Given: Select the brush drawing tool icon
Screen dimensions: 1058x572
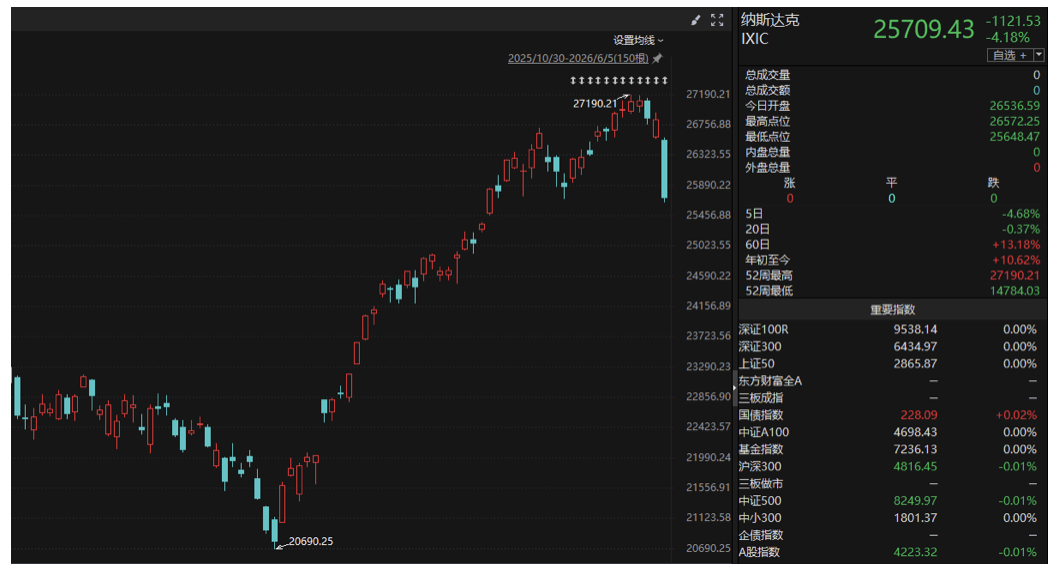Looking at the screenshot, I should pyautogui.click(x=696, y=20).
